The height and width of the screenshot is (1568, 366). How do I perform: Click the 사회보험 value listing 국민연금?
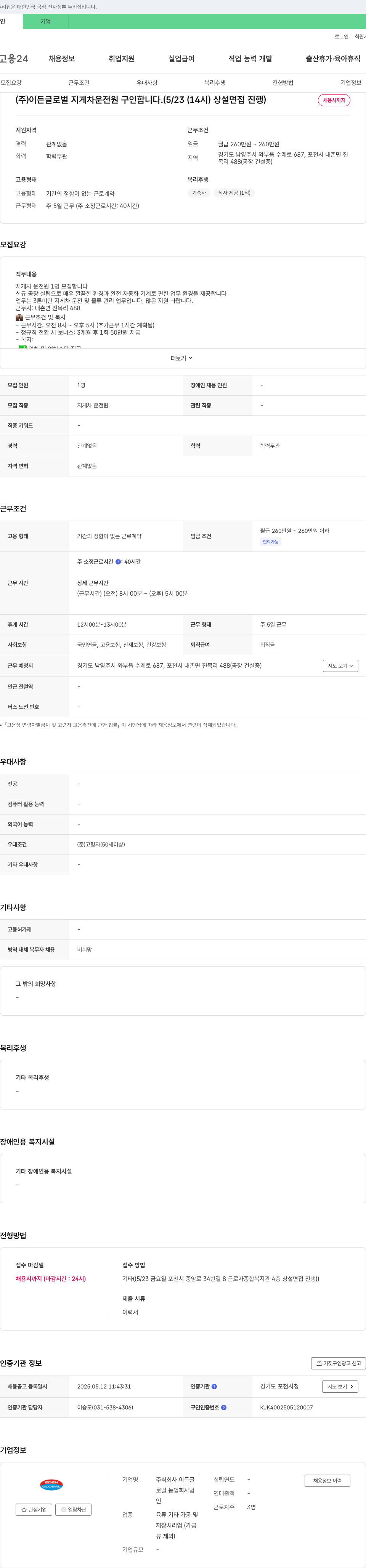(x=122, y=645)
